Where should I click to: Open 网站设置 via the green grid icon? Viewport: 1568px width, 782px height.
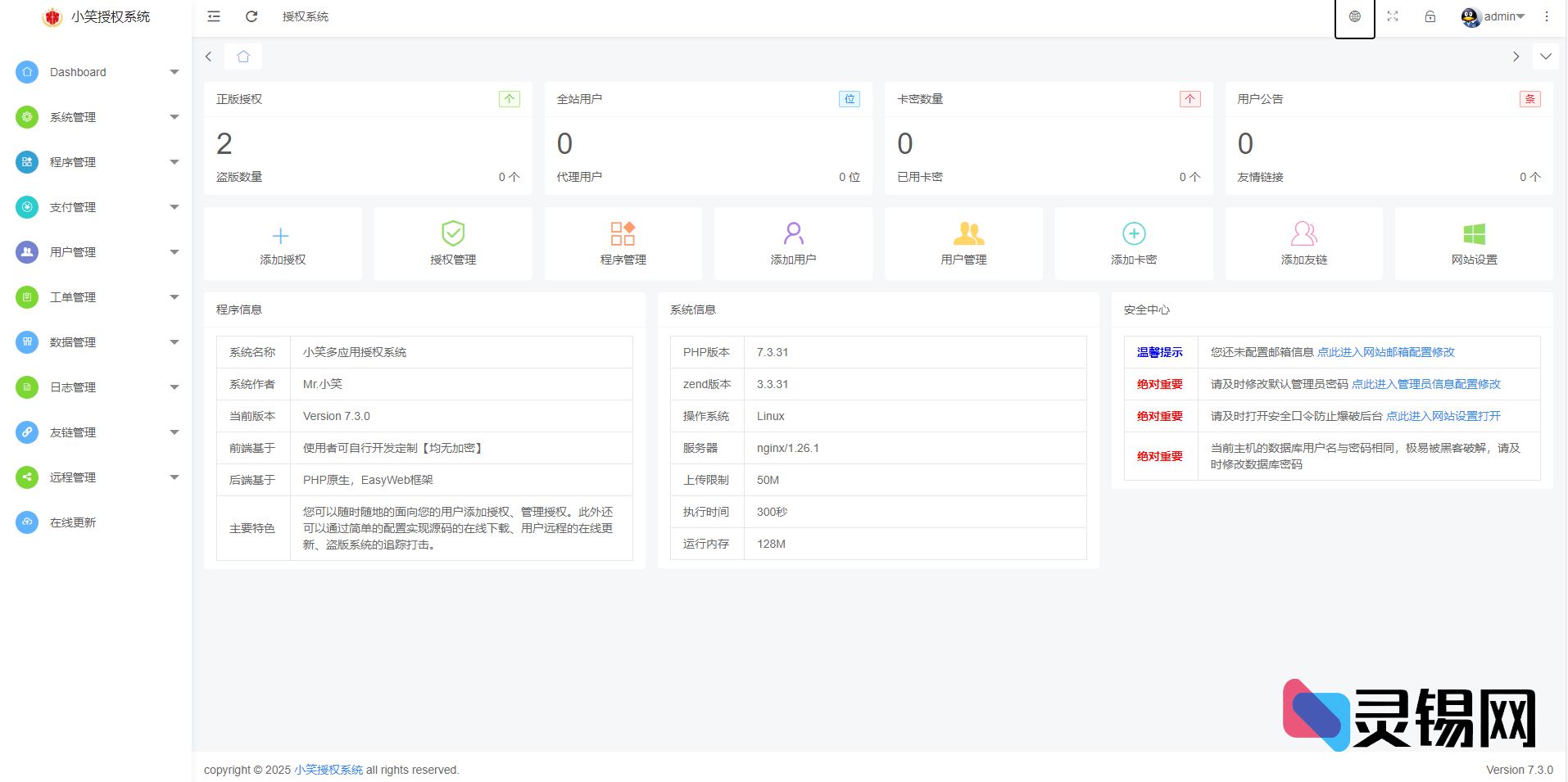tap(1474, 235)
